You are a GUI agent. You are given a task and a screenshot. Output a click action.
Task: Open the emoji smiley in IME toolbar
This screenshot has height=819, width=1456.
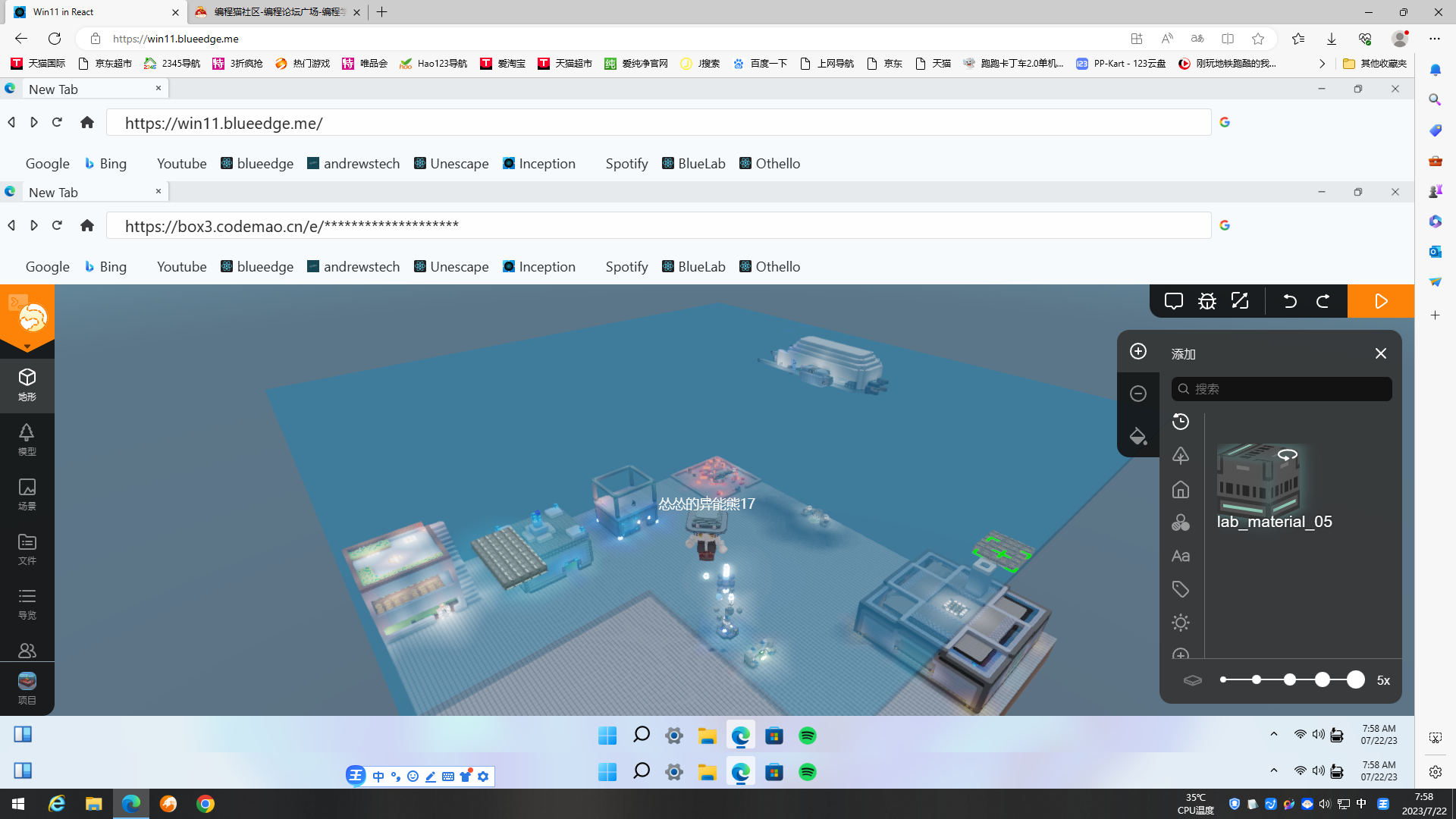pyautogui.click(x=413, y=777)
